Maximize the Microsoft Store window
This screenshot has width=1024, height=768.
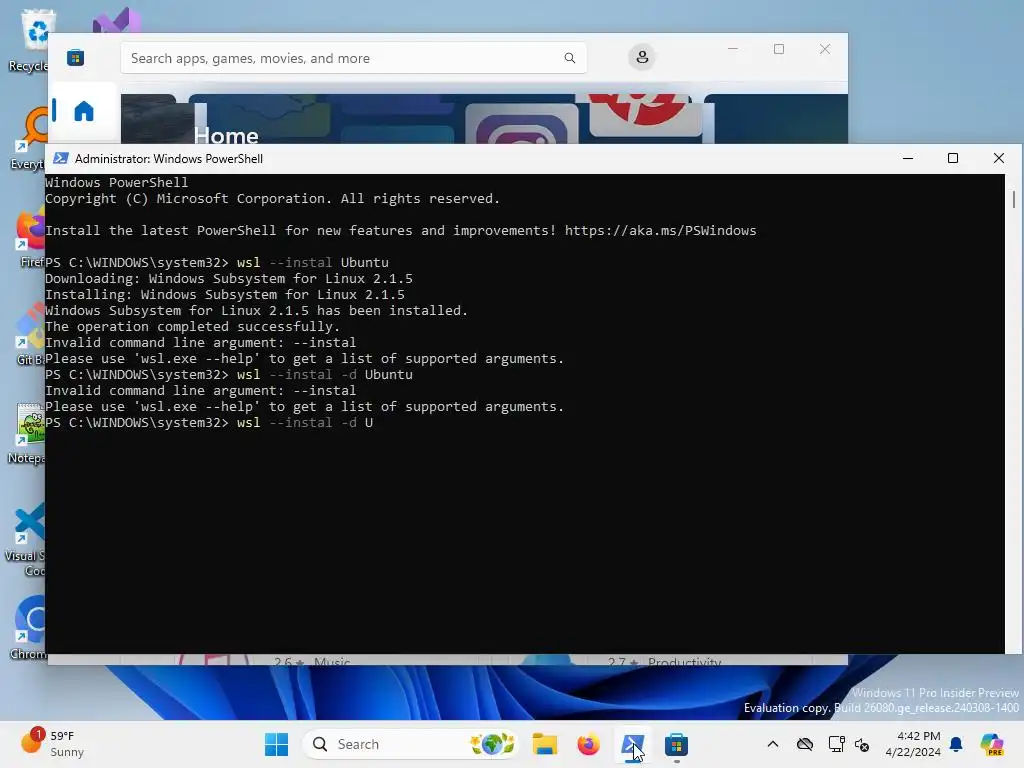tap(778, 49)
